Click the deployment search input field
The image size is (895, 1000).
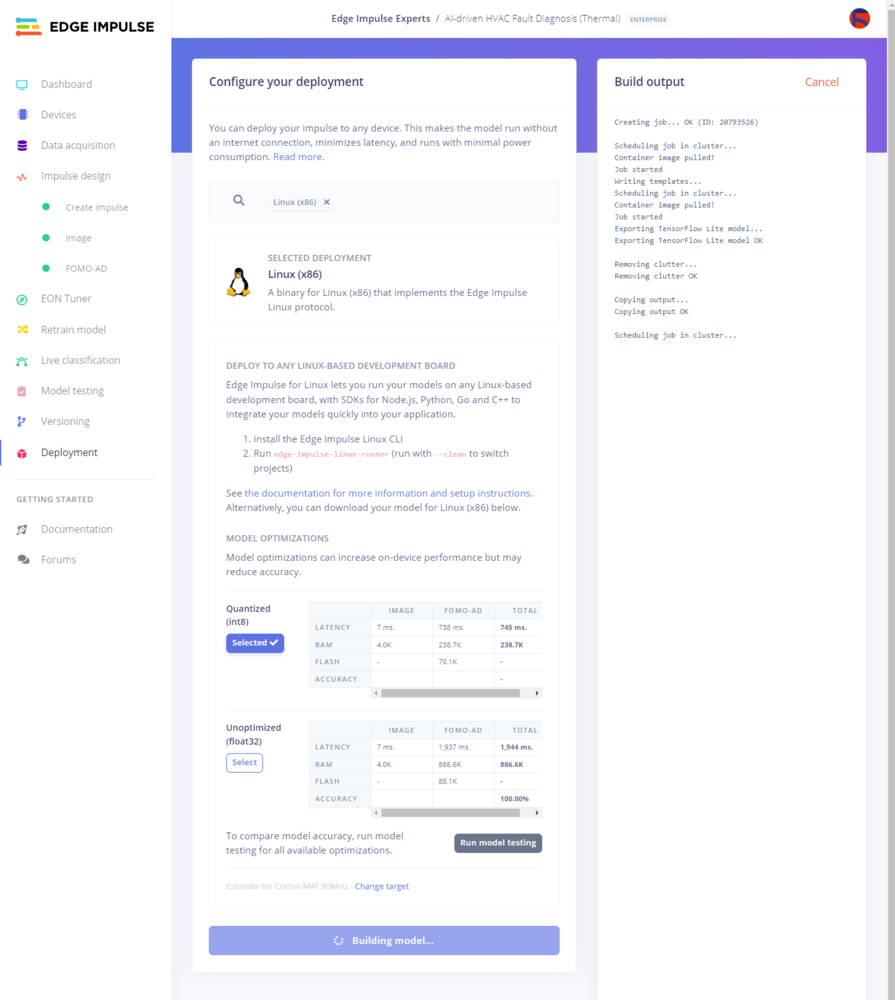coord(384,202)
